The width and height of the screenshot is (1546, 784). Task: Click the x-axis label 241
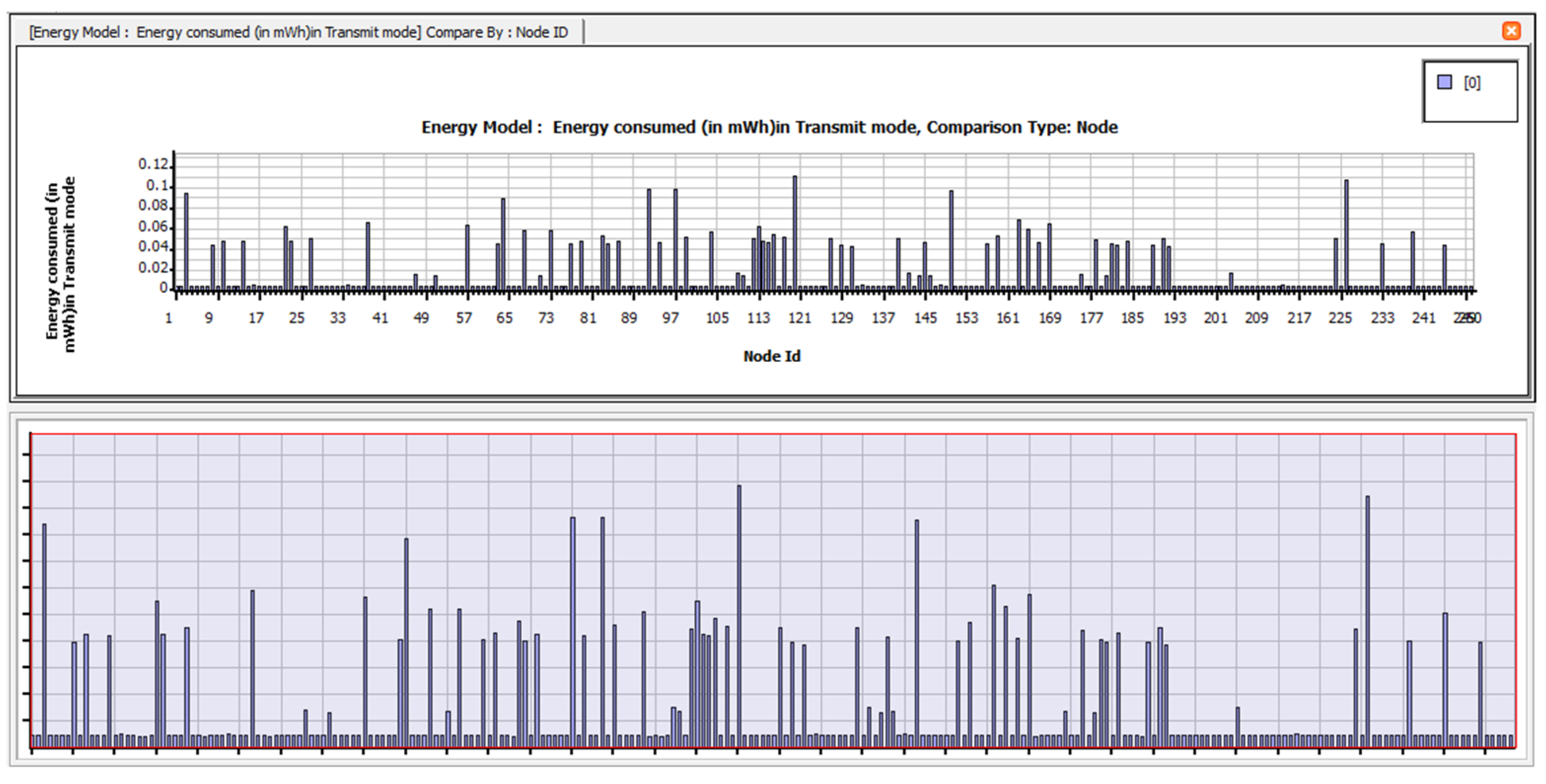tap(1423, 318)
